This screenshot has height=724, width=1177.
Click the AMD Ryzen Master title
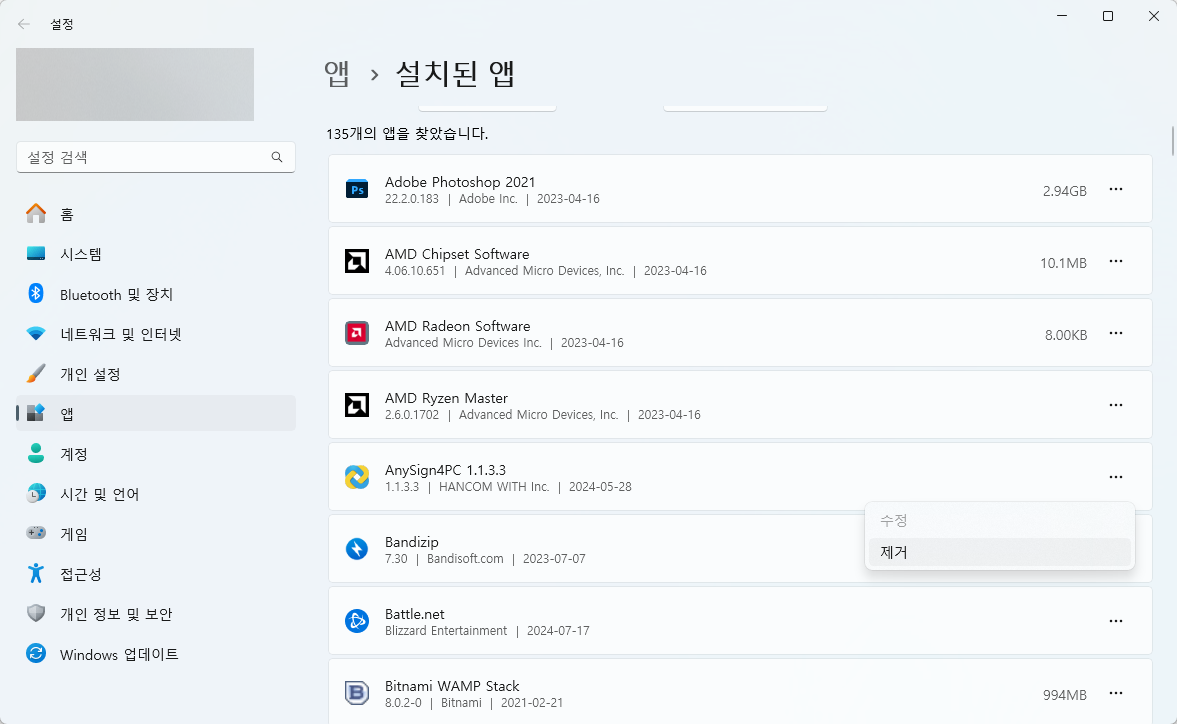coord(446,398)
